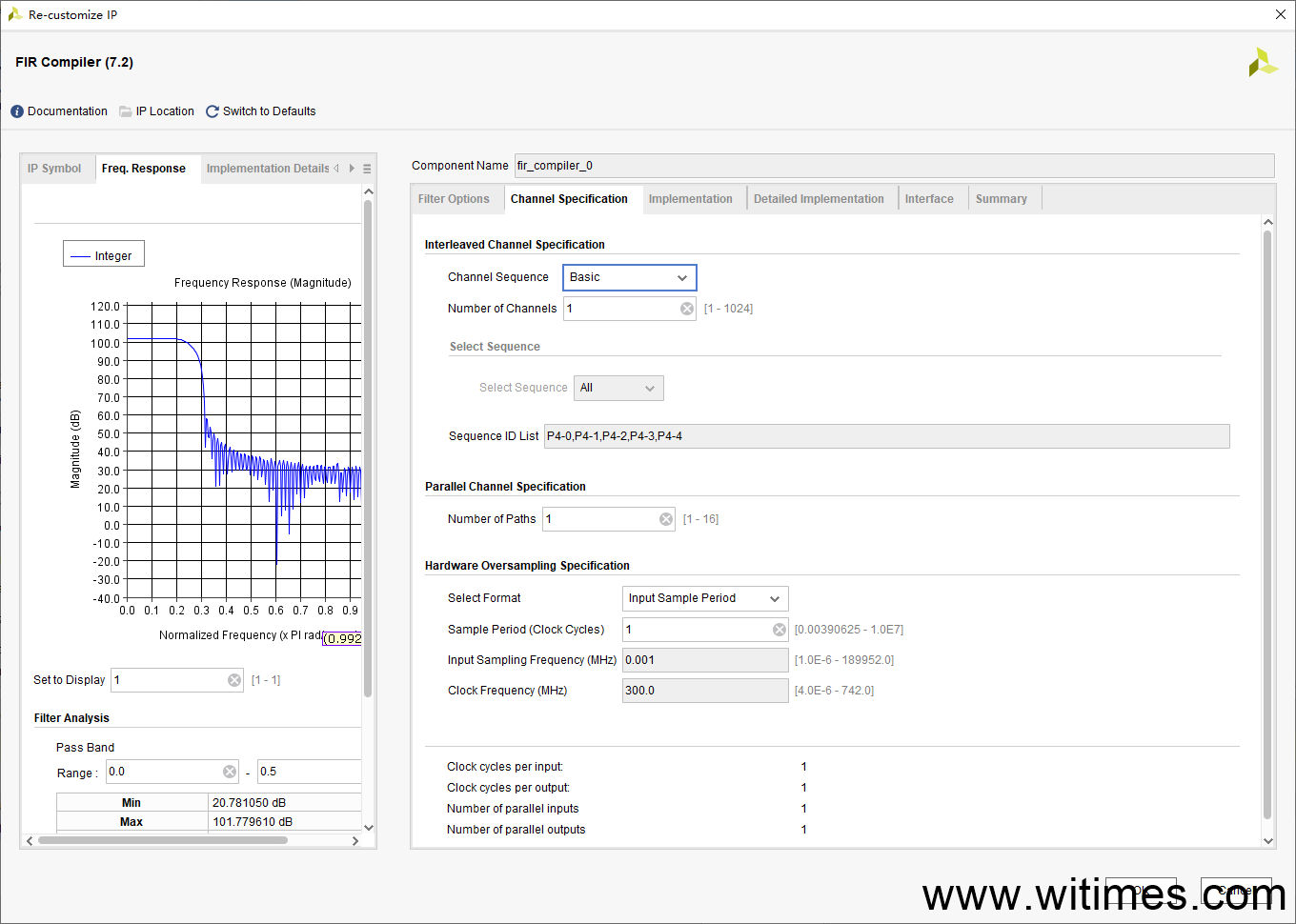The height and width of the screenshot is (924, 1296).
Task: Expand the Select Format dropdown
Action: tap(774, 599)
